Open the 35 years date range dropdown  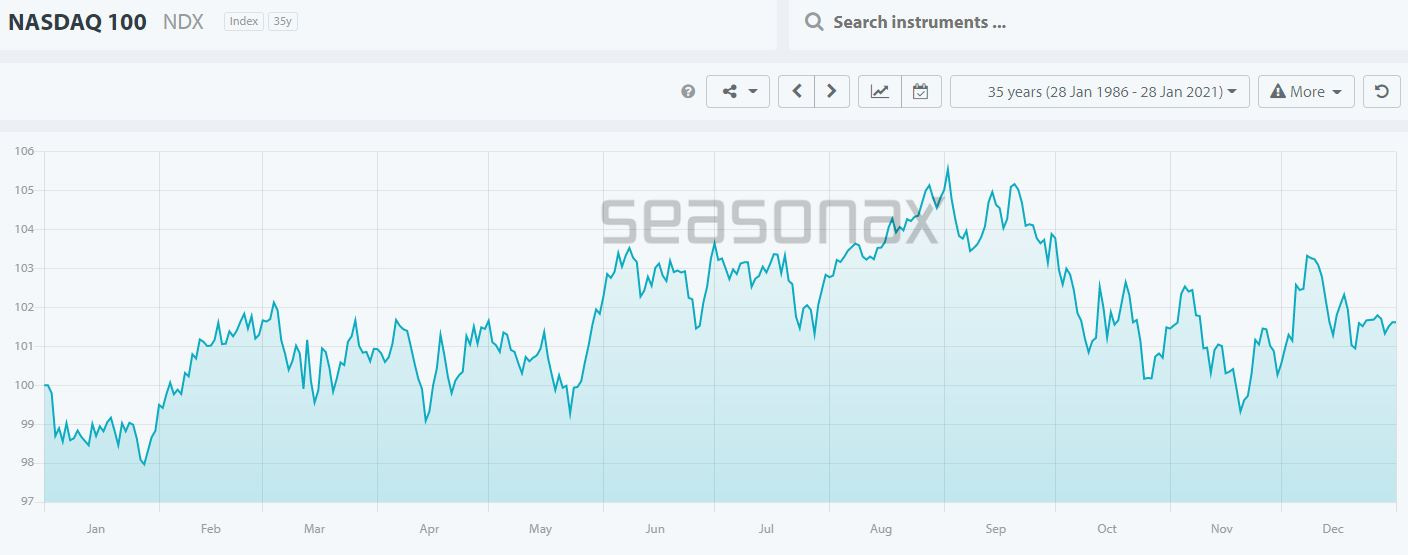coord(1100,91)
